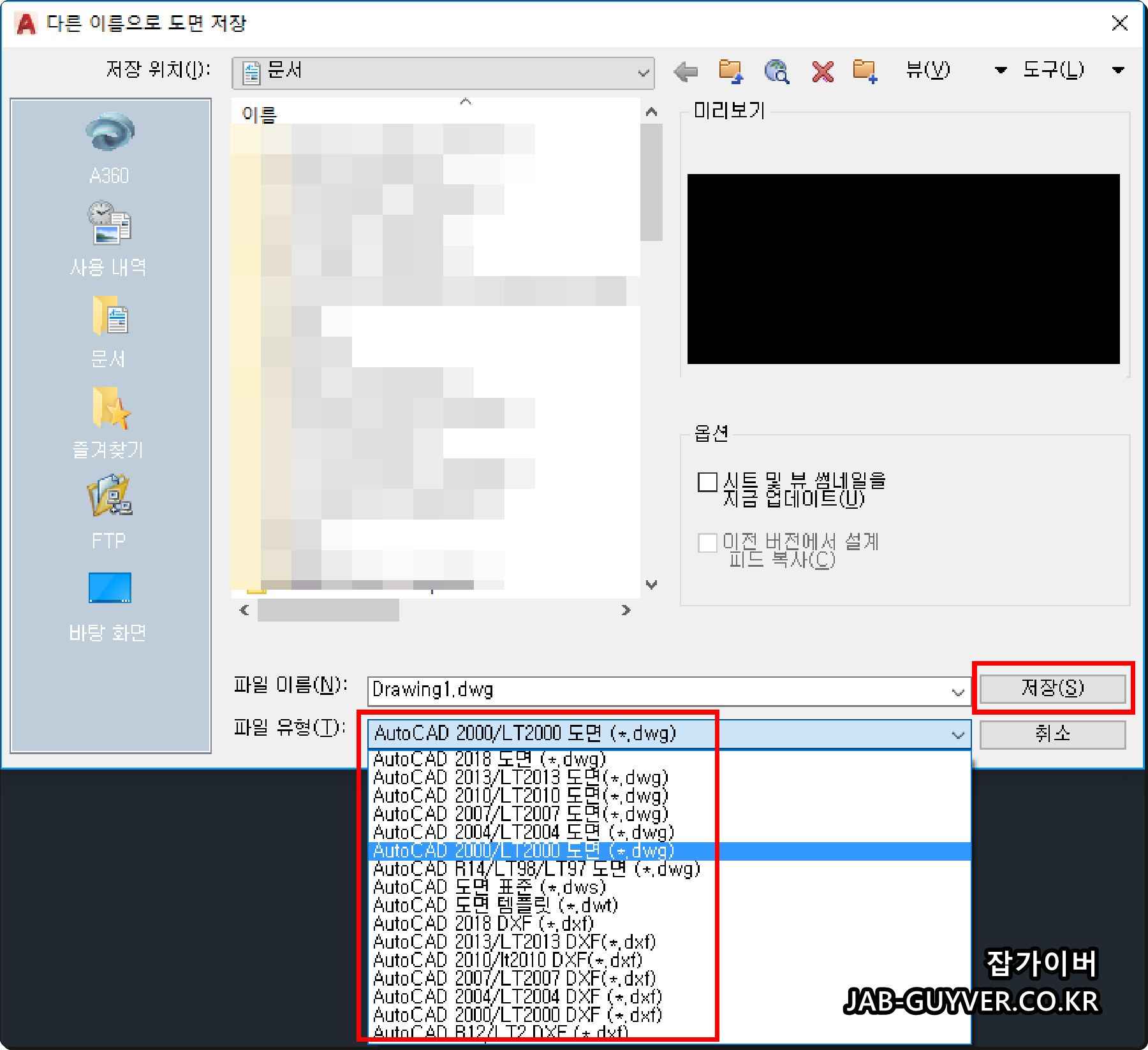Viewport: 1148px width, 1050px height.
Task: Expand the Tools (도구) dropdown arrow
Action: 1118,70
